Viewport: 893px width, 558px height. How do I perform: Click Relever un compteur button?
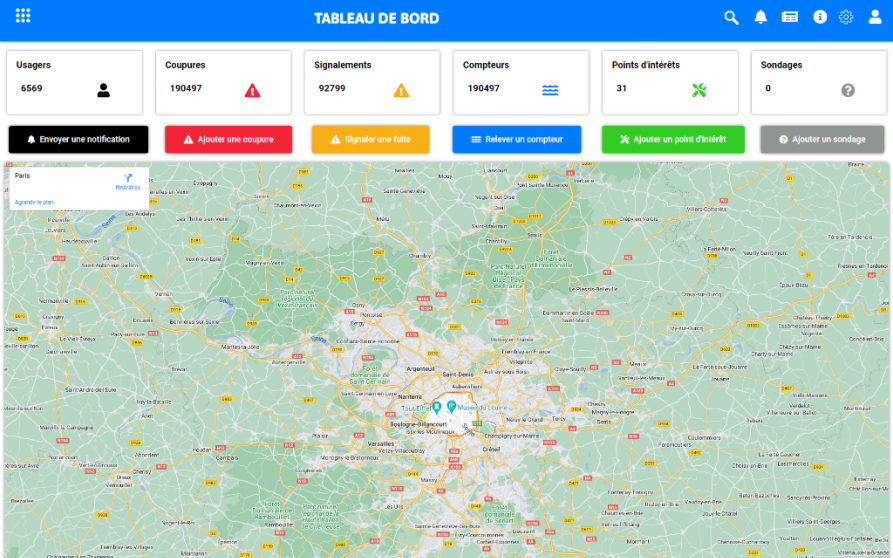pyautogui.click(x=517, y=140)
